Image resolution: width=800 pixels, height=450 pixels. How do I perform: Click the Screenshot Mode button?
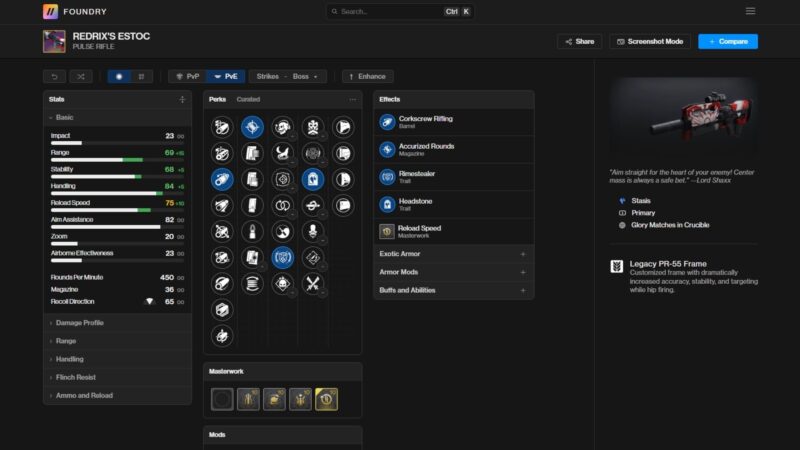(649, 42)
